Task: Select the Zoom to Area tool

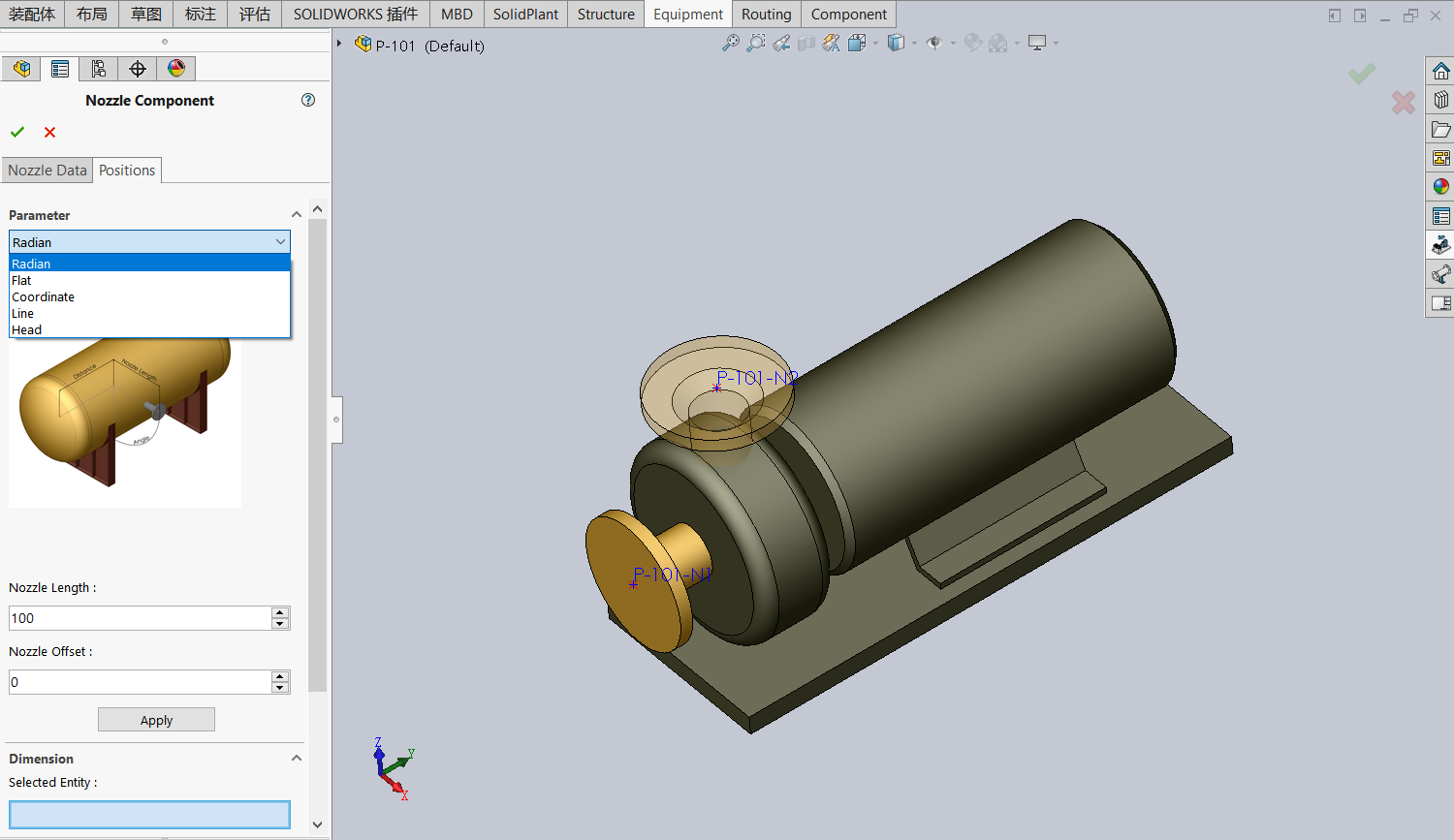Action: tap(756, 43)
